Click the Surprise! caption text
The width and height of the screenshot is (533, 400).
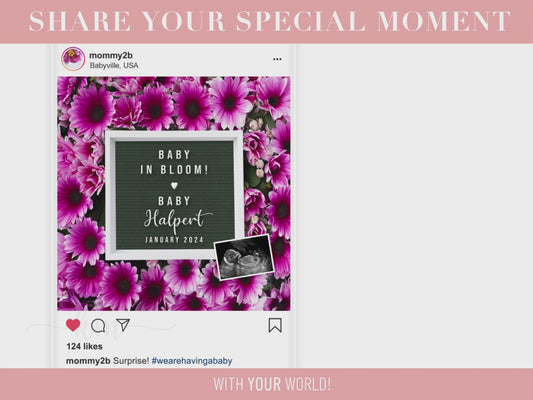click(x=131, y=361)
